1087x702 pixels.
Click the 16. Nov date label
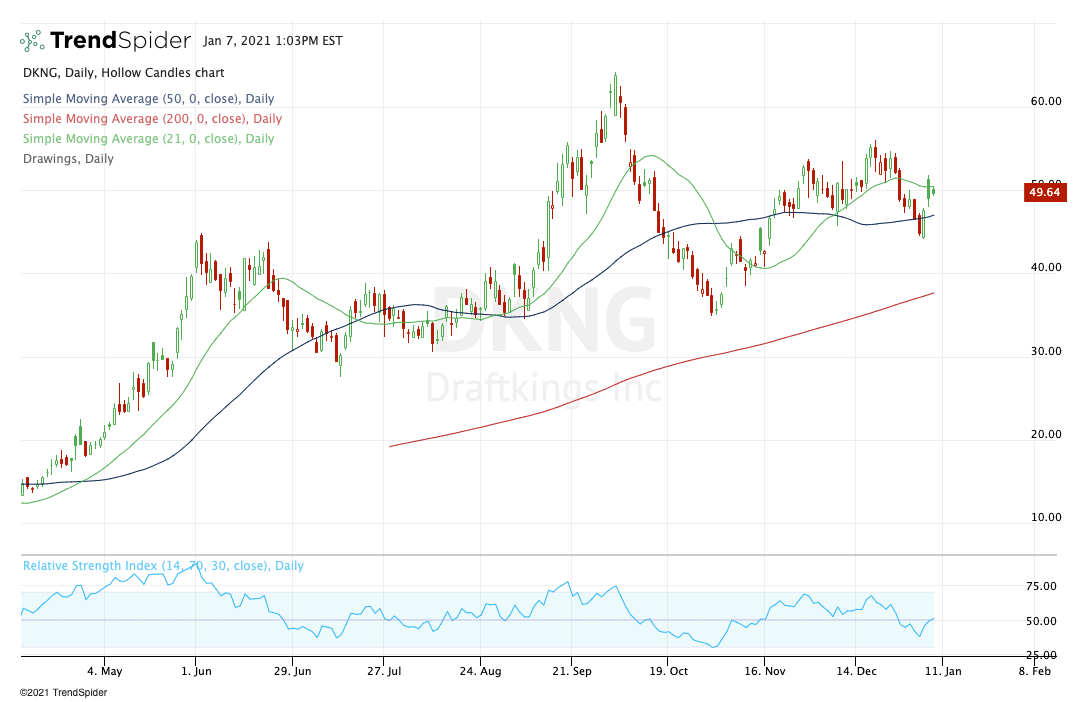(765, 671)
